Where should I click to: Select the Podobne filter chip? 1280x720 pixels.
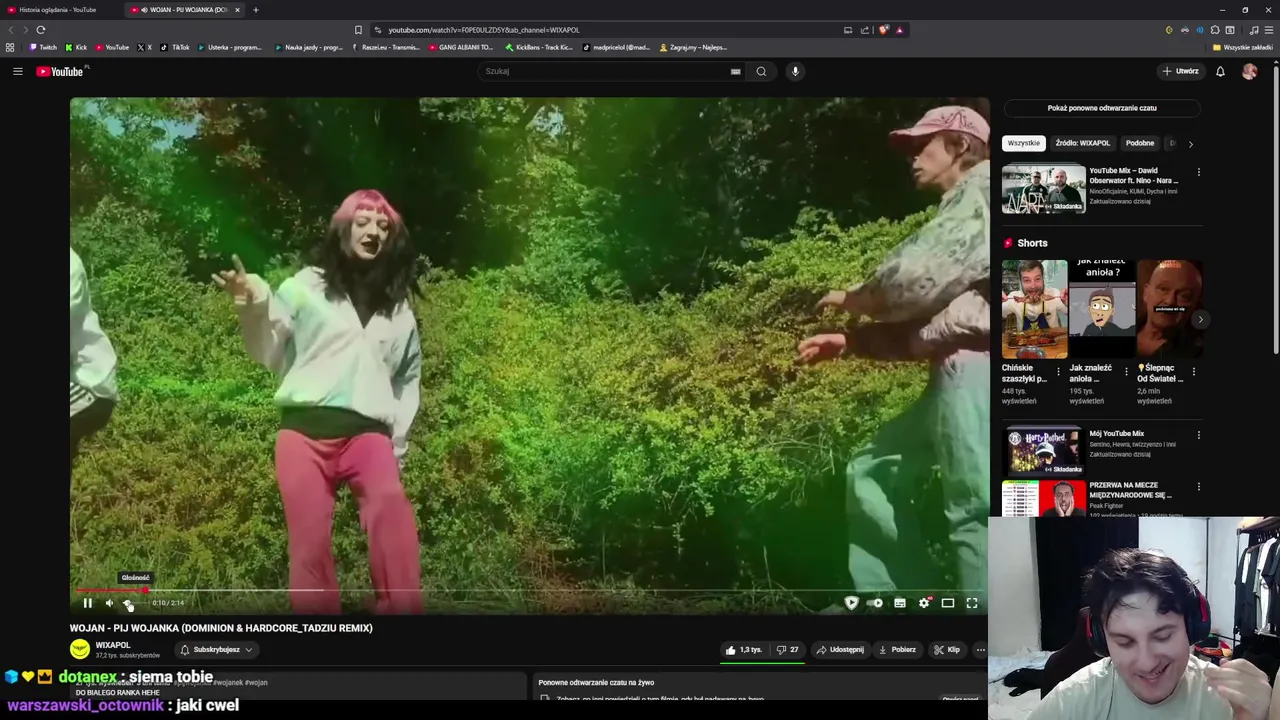1139,143
